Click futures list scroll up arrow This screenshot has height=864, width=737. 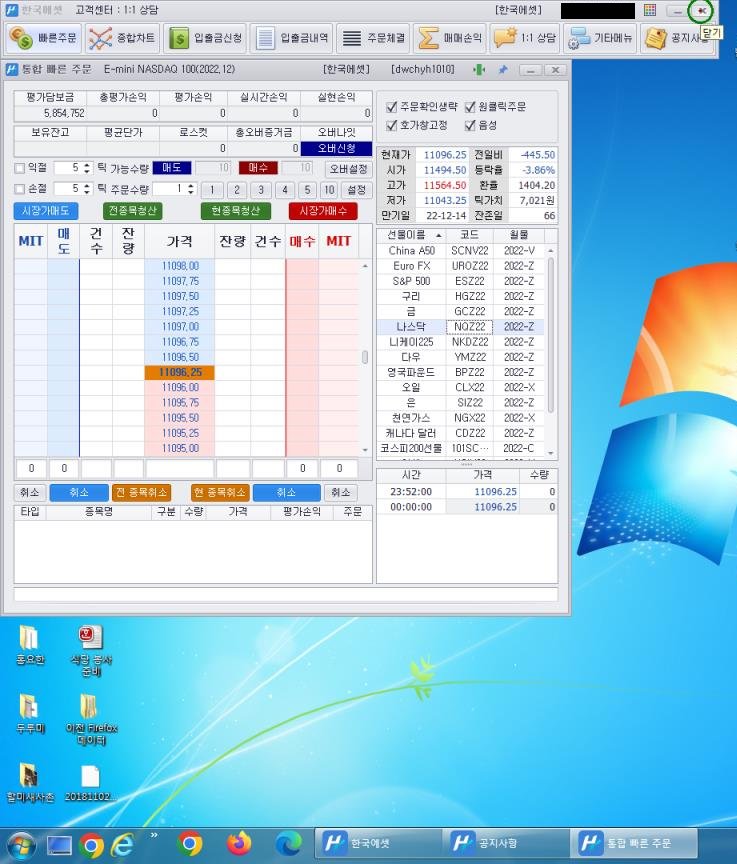551,251
